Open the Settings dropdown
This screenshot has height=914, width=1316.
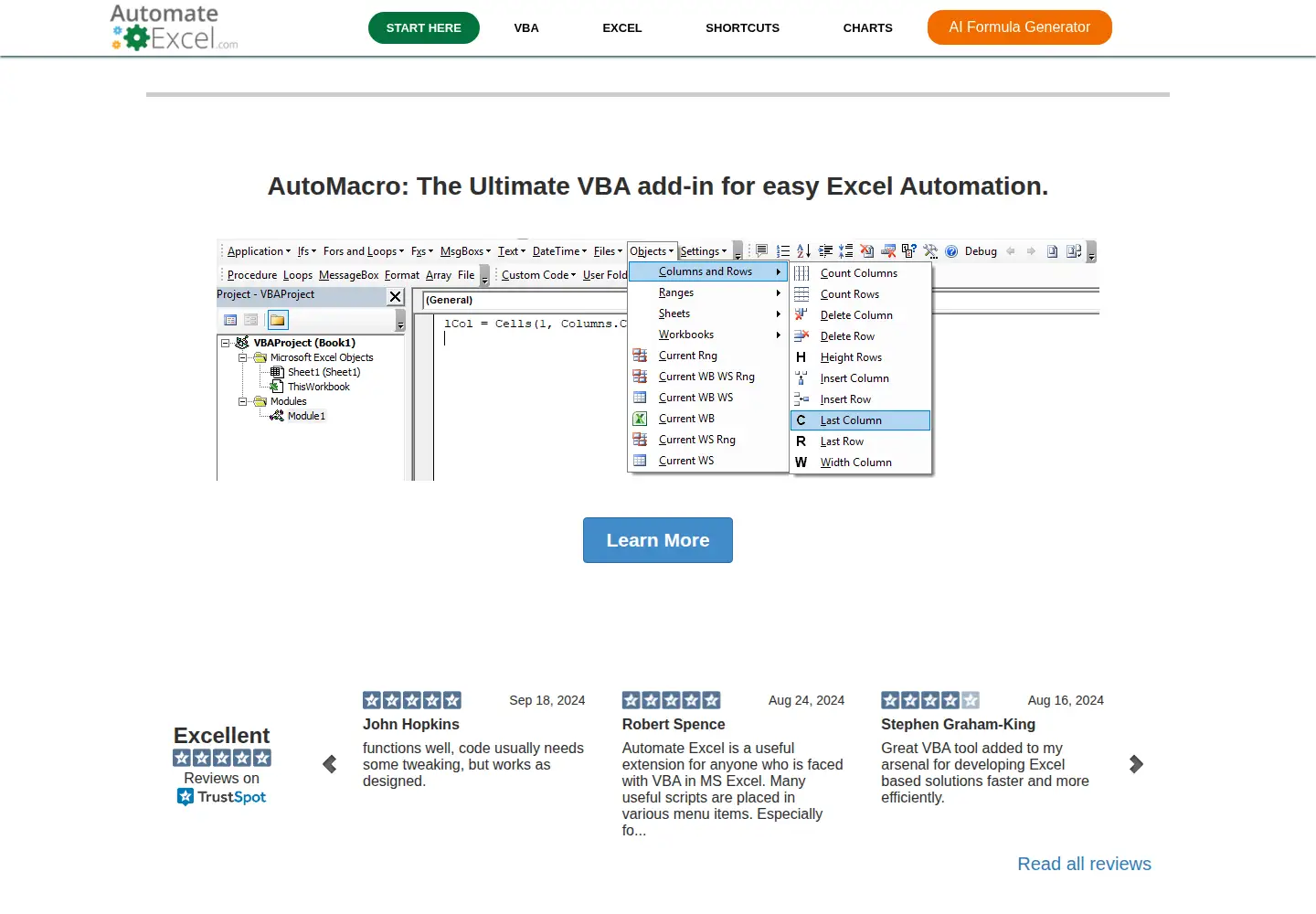tap(704, 251)
